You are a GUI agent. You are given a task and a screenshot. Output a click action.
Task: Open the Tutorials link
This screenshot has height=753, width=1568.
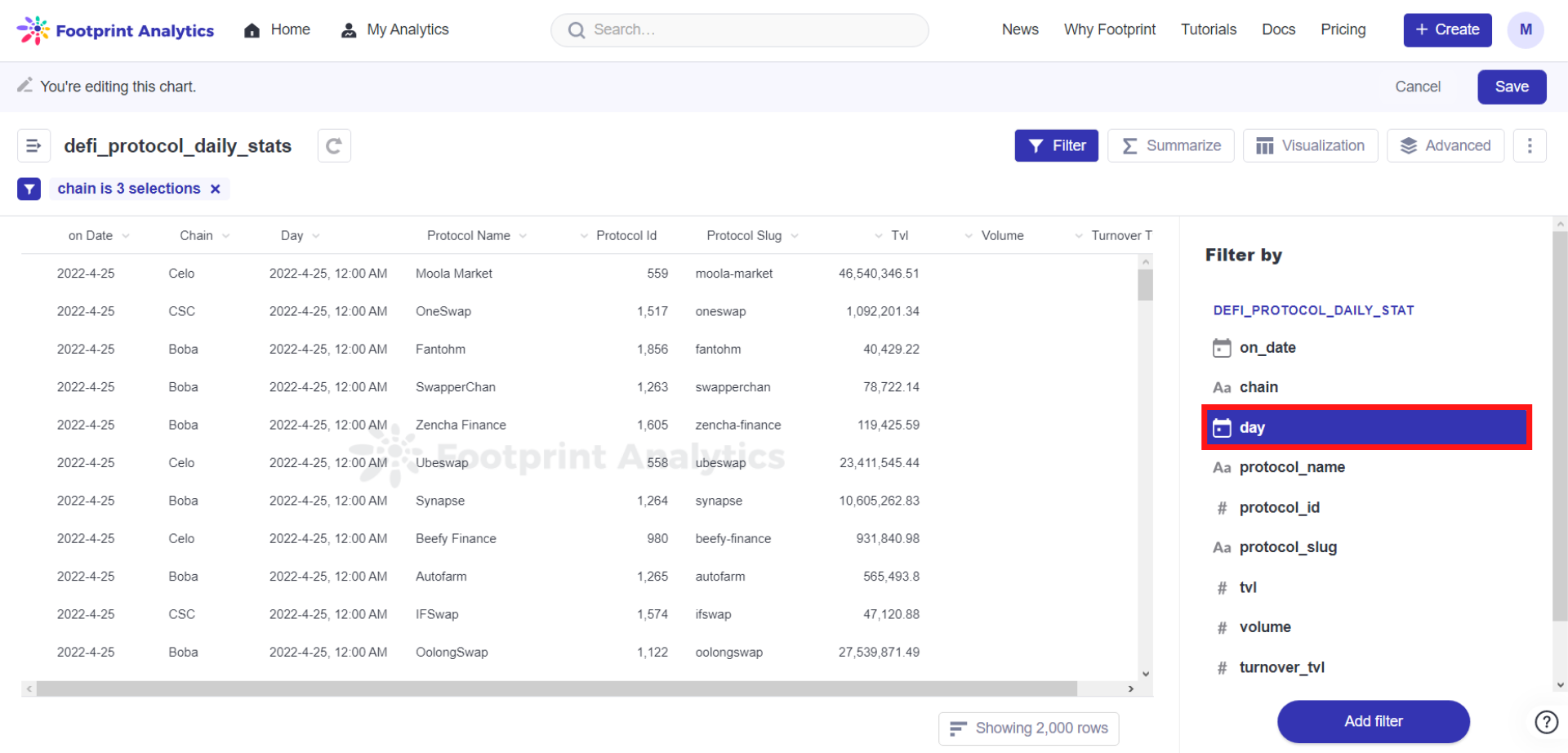pyautogui.click(x=1208, y=30)
